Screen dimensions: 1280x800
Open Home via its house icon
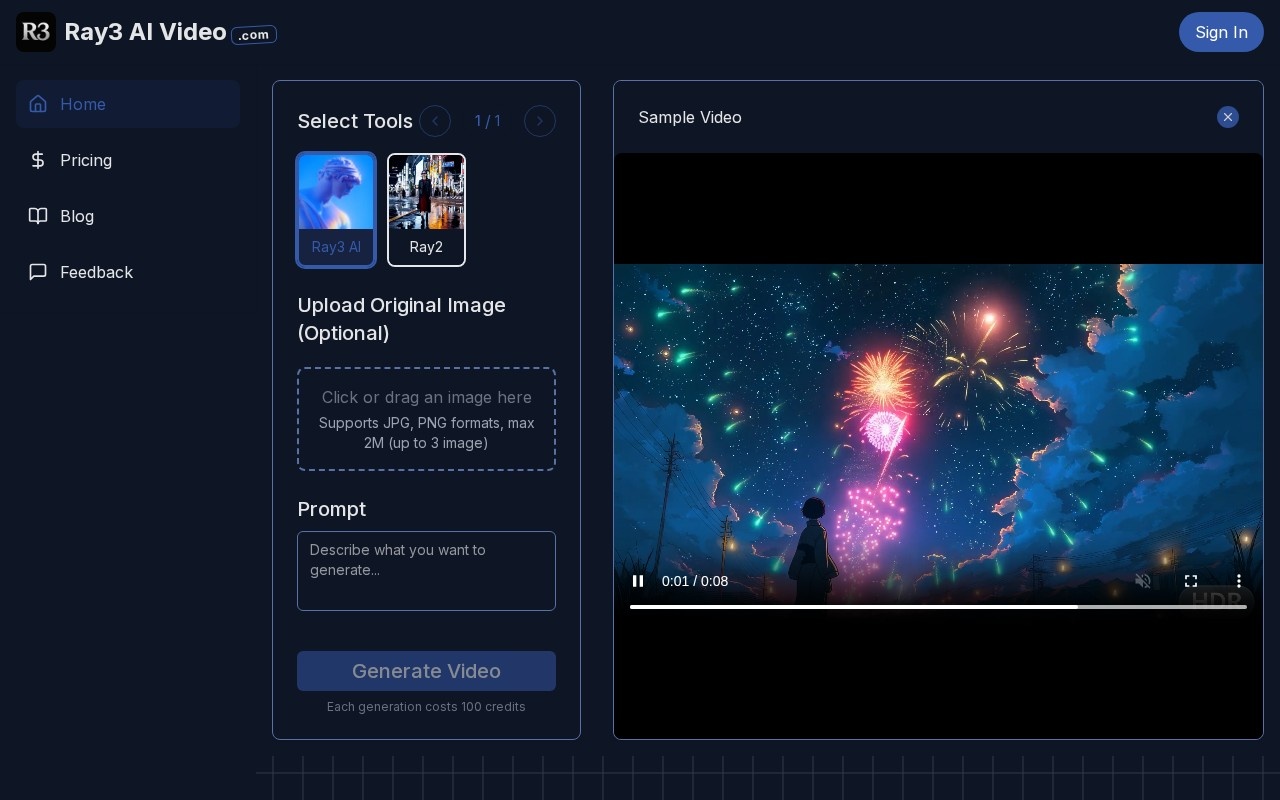(38, 104)
